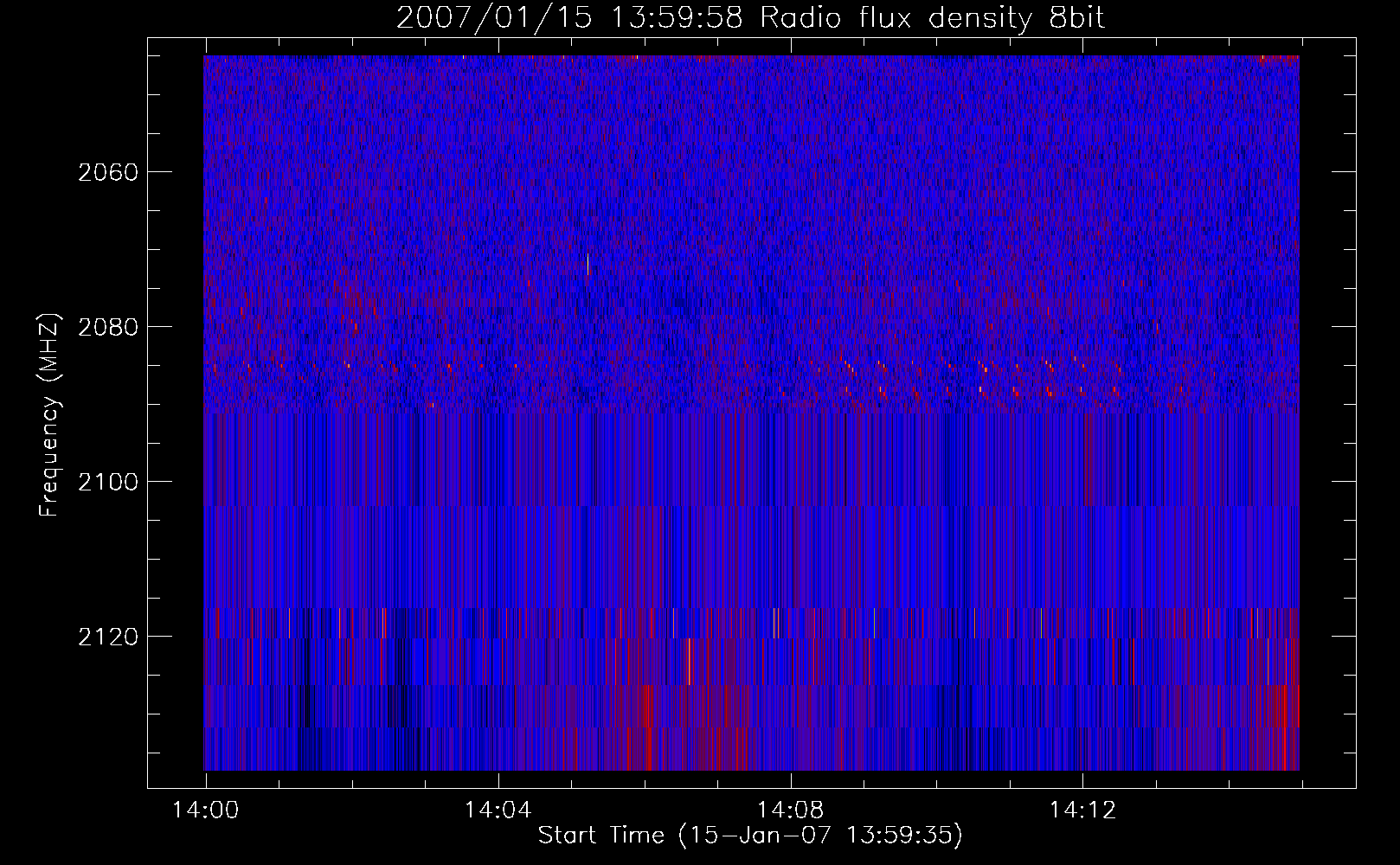Click the 2080 frequency tick label
This screenshot has height=865, width=1400.
pyautogui.click(x=108, y=327)
